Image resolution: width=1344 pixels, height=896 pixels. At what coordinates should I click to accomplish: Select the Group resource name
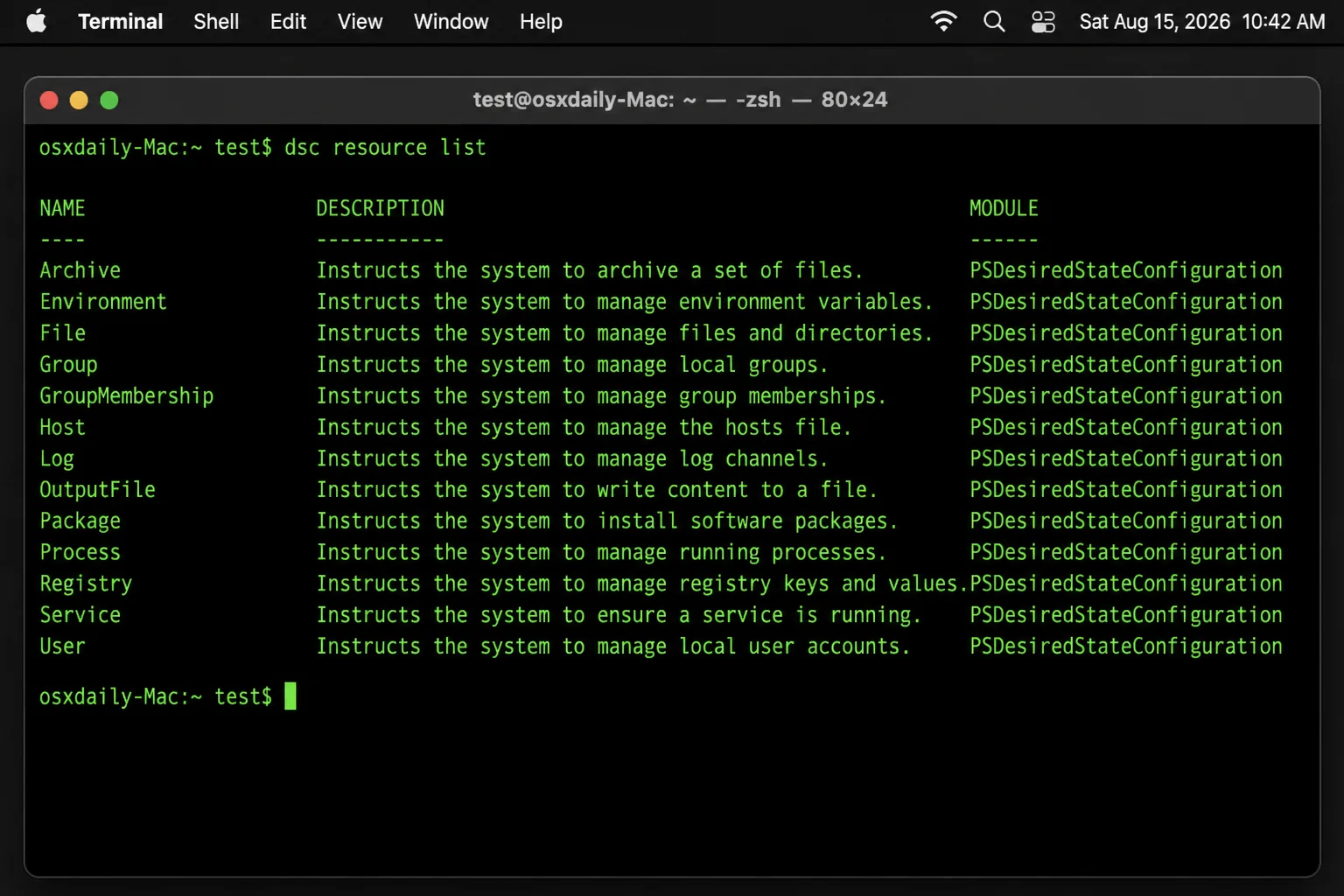pyautogui.click(x=68, y=365)
